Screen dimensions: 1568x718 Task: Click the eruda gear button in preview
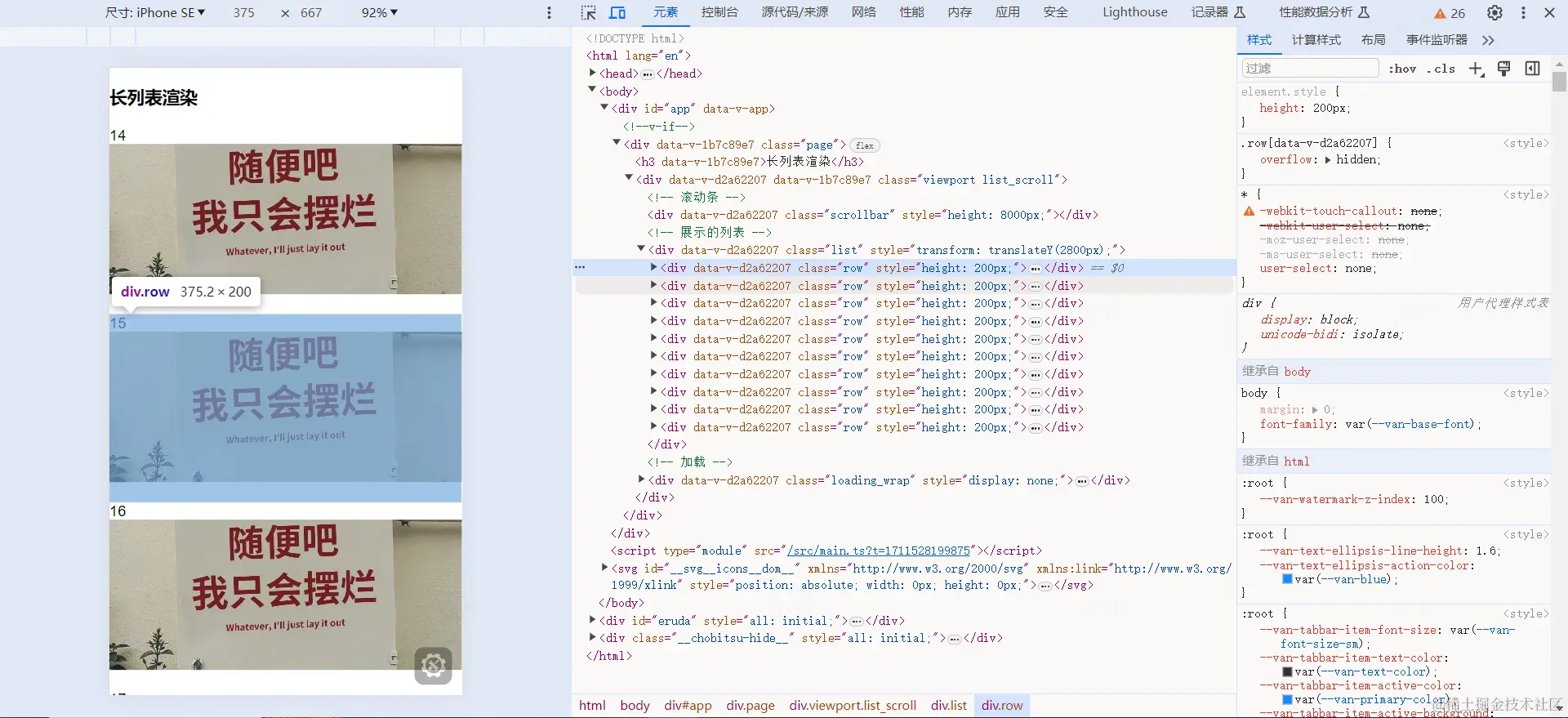coord(434,666)
